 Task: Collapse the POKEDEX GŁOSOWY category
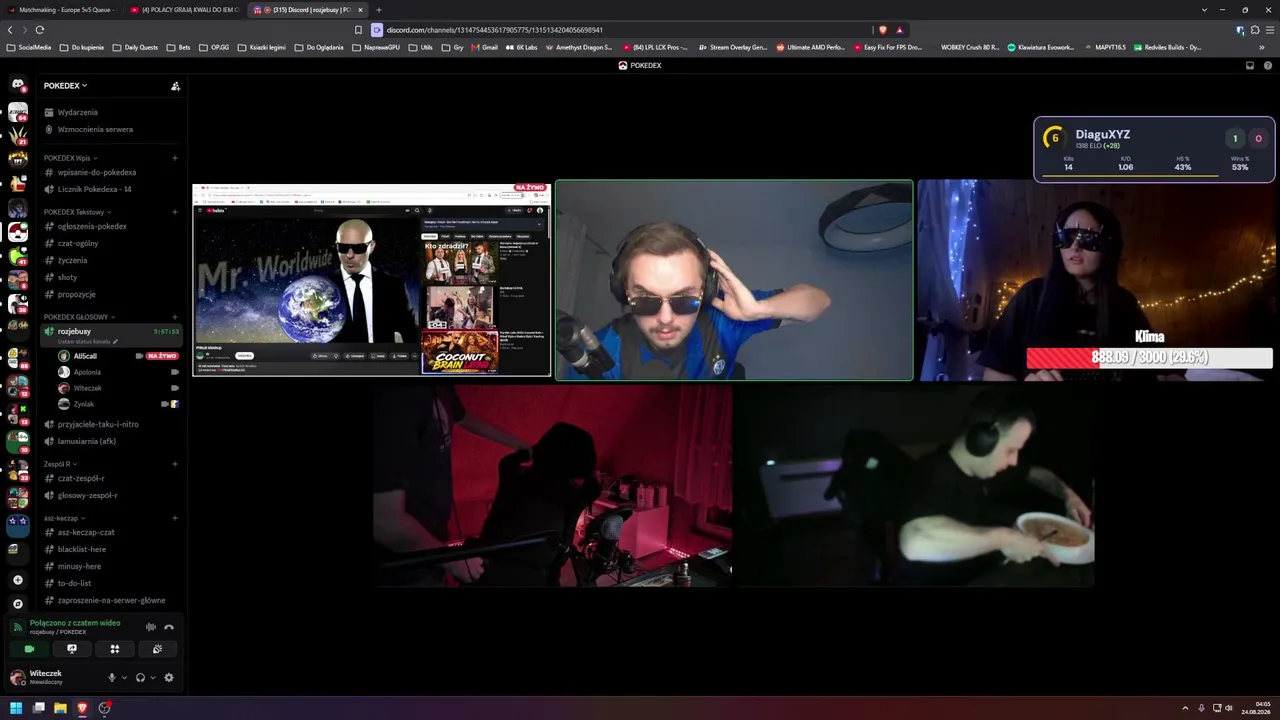[79, 317]
